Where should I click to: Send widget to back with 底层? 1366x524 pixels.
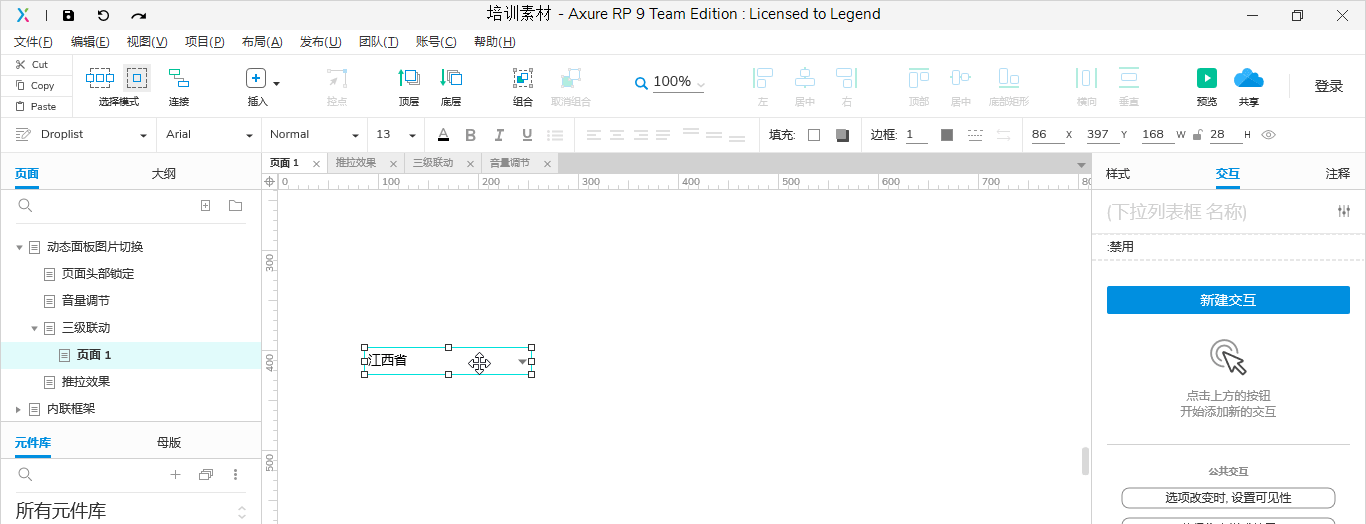[x=451, y=87]
